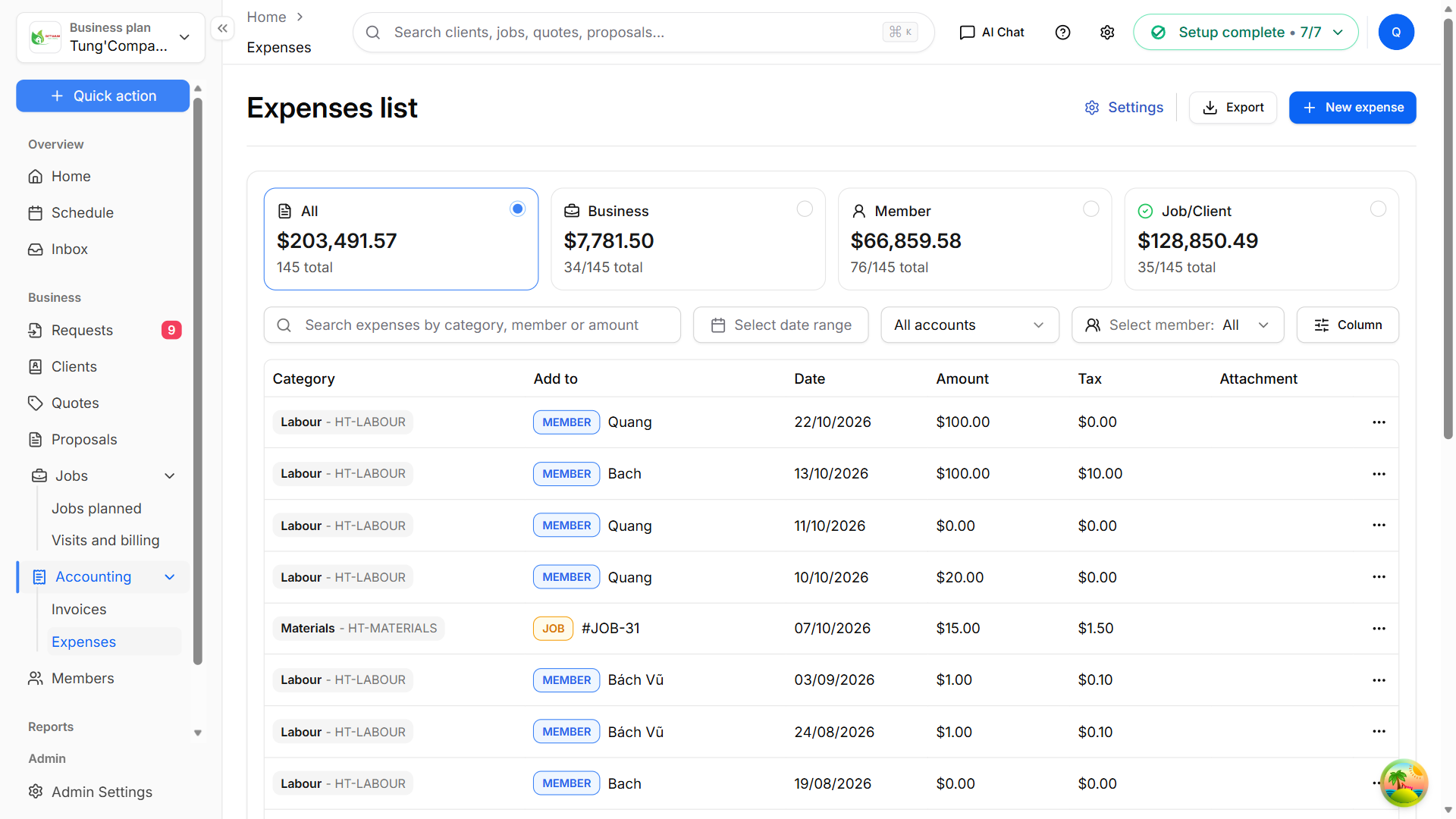Screen dimensions: 1456x819
Task: Select the Job/Client expenses radio
Action: click(x=1378, y=209)
